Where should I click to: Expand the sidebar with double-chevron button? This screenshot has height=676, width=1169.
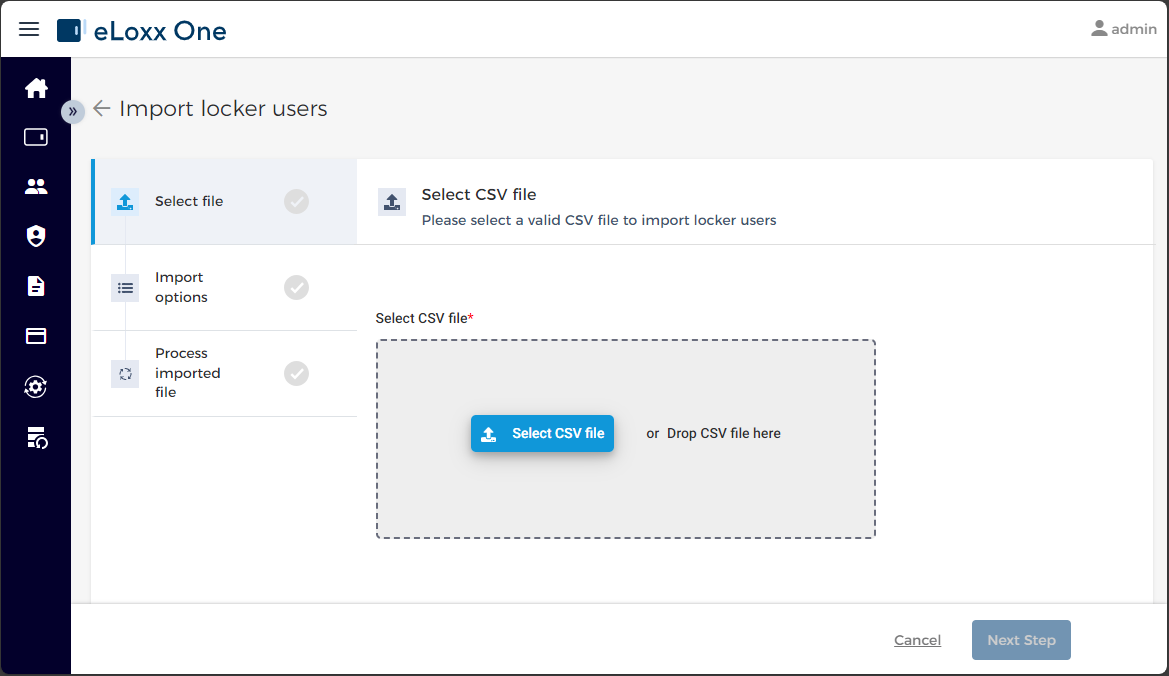[72, 112]
